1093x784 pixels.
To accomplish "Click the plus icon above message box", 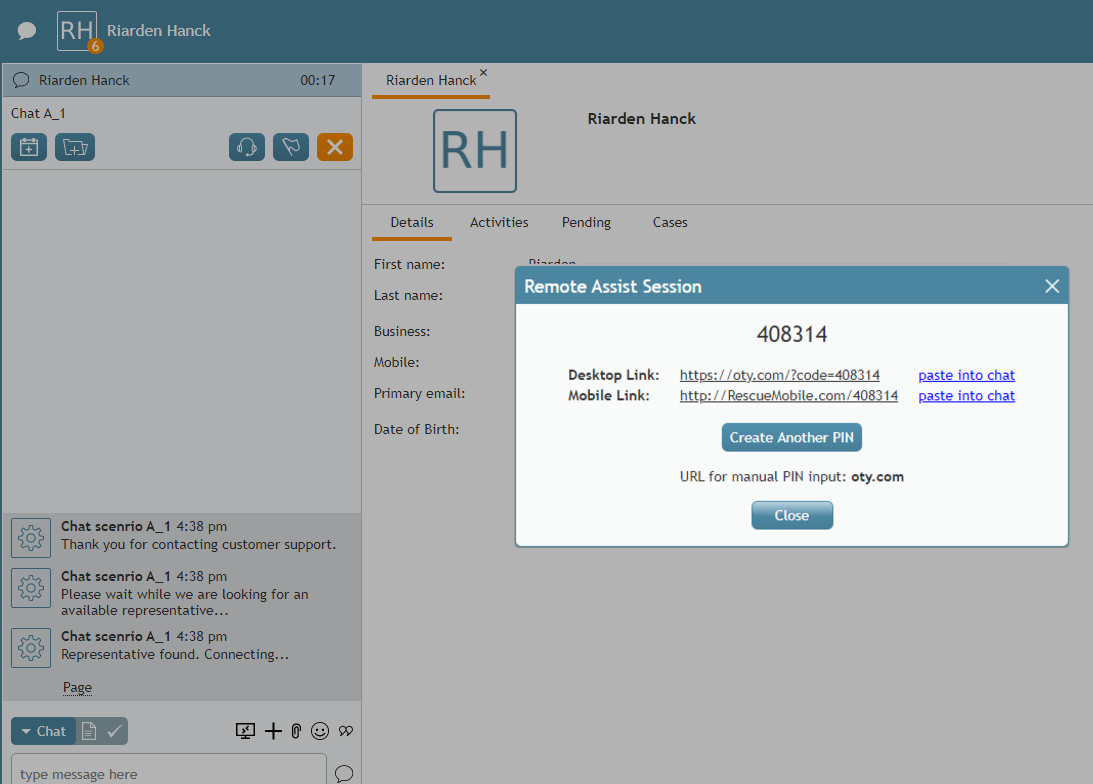I will pyautogui.click(x=273, y=731).
